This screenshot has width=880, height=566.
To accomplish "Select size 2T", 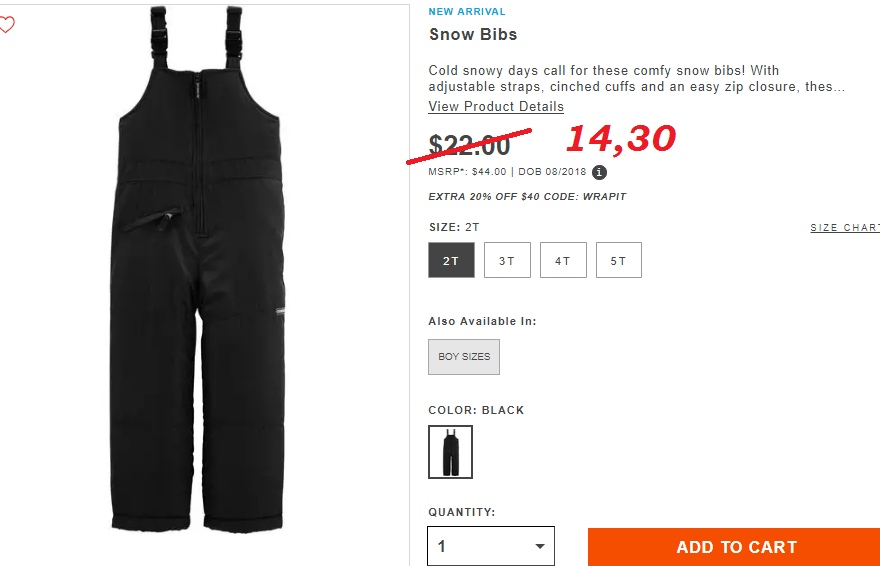I will 451,260.
